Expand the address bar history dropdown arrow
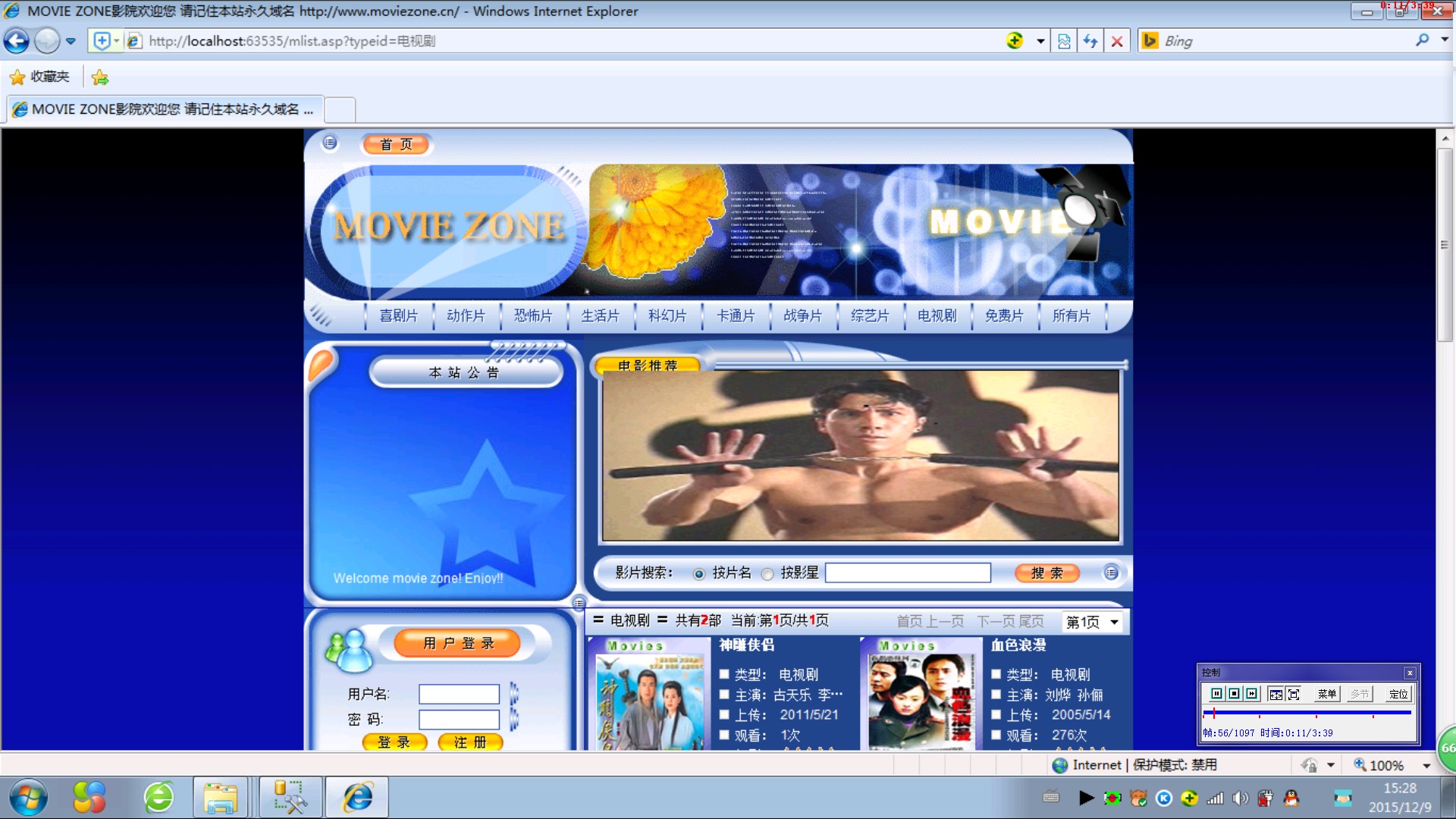Image resolution: width=1456 pixels, height=819 pixels. tap(1040, 41)
